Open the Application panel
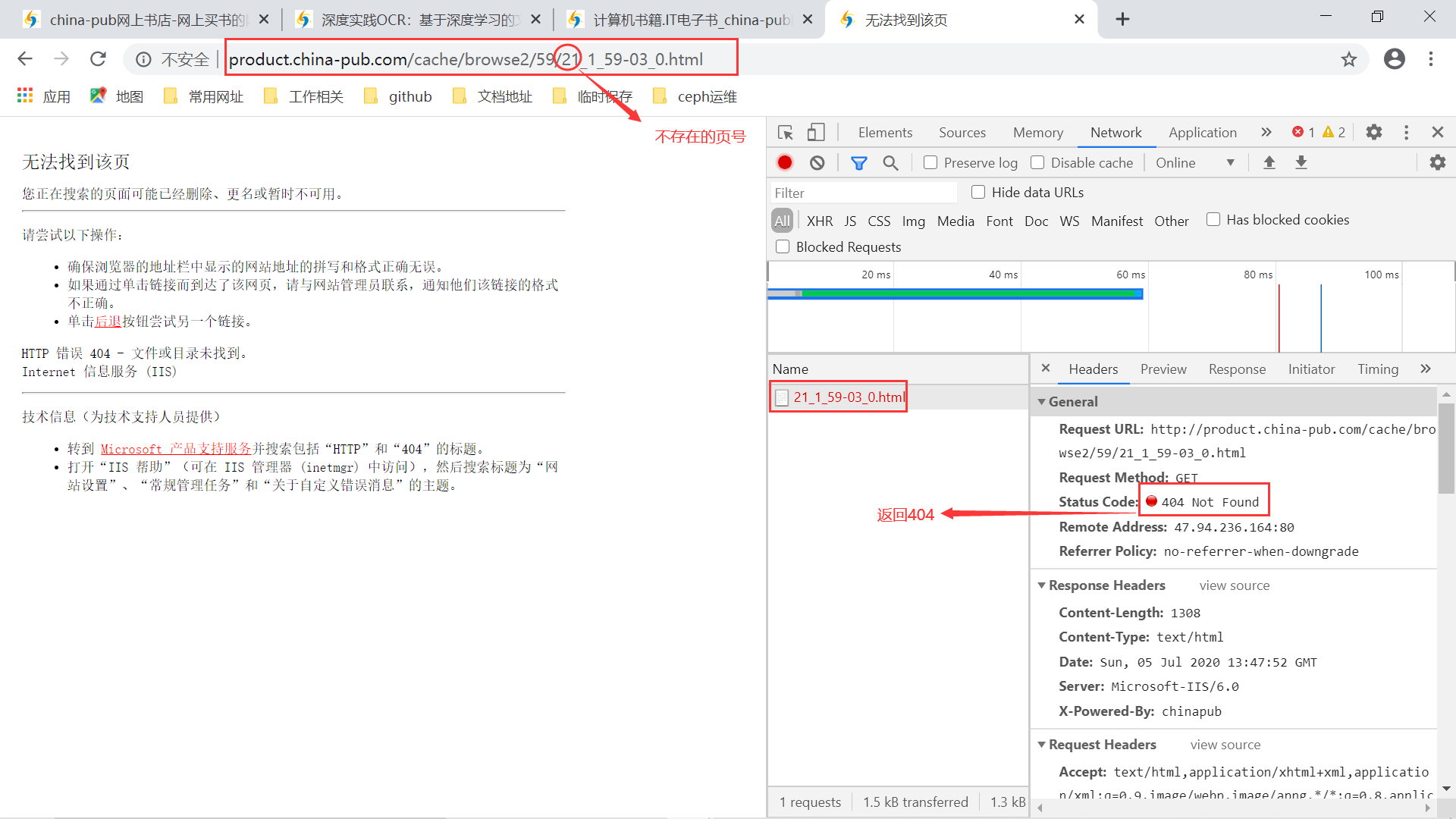Screen dimensions: 1456x819 [1202, 132]
